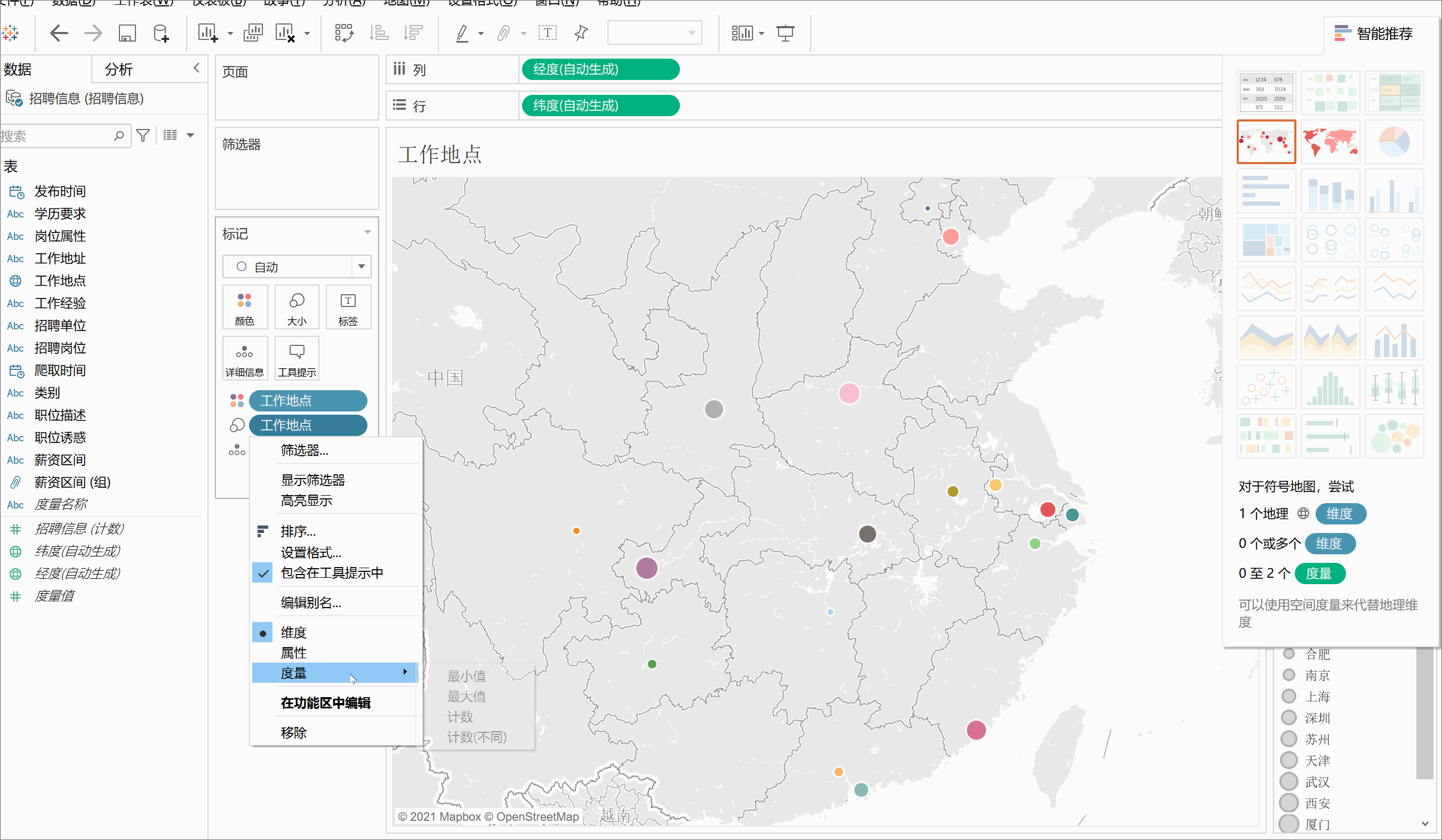Toggle 包含在工具提示中 checked menu option
The image size is (1442, 840).
[332, 573]
